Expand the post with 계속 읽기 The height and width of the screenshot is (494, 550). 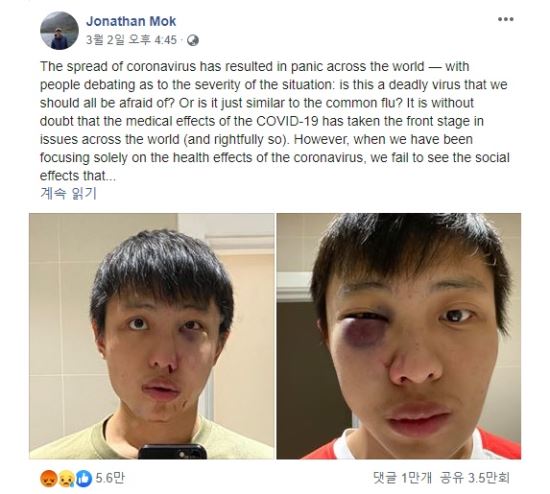tap(68, 193)
